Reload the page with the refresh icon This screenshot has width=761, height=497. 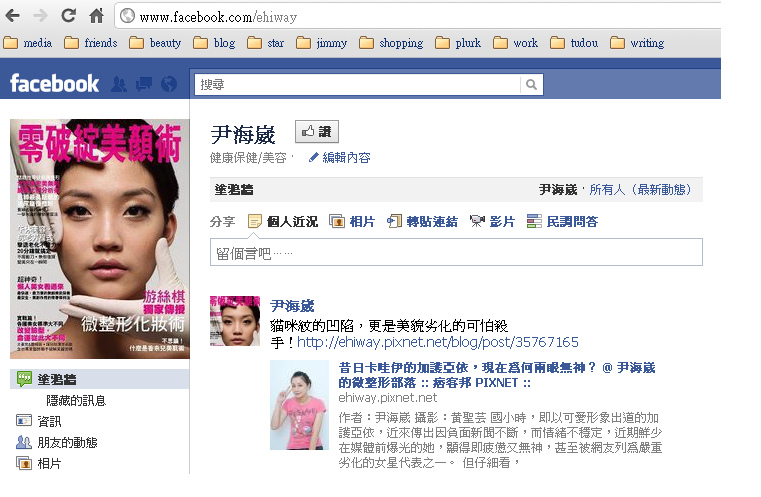coord(68,16)
